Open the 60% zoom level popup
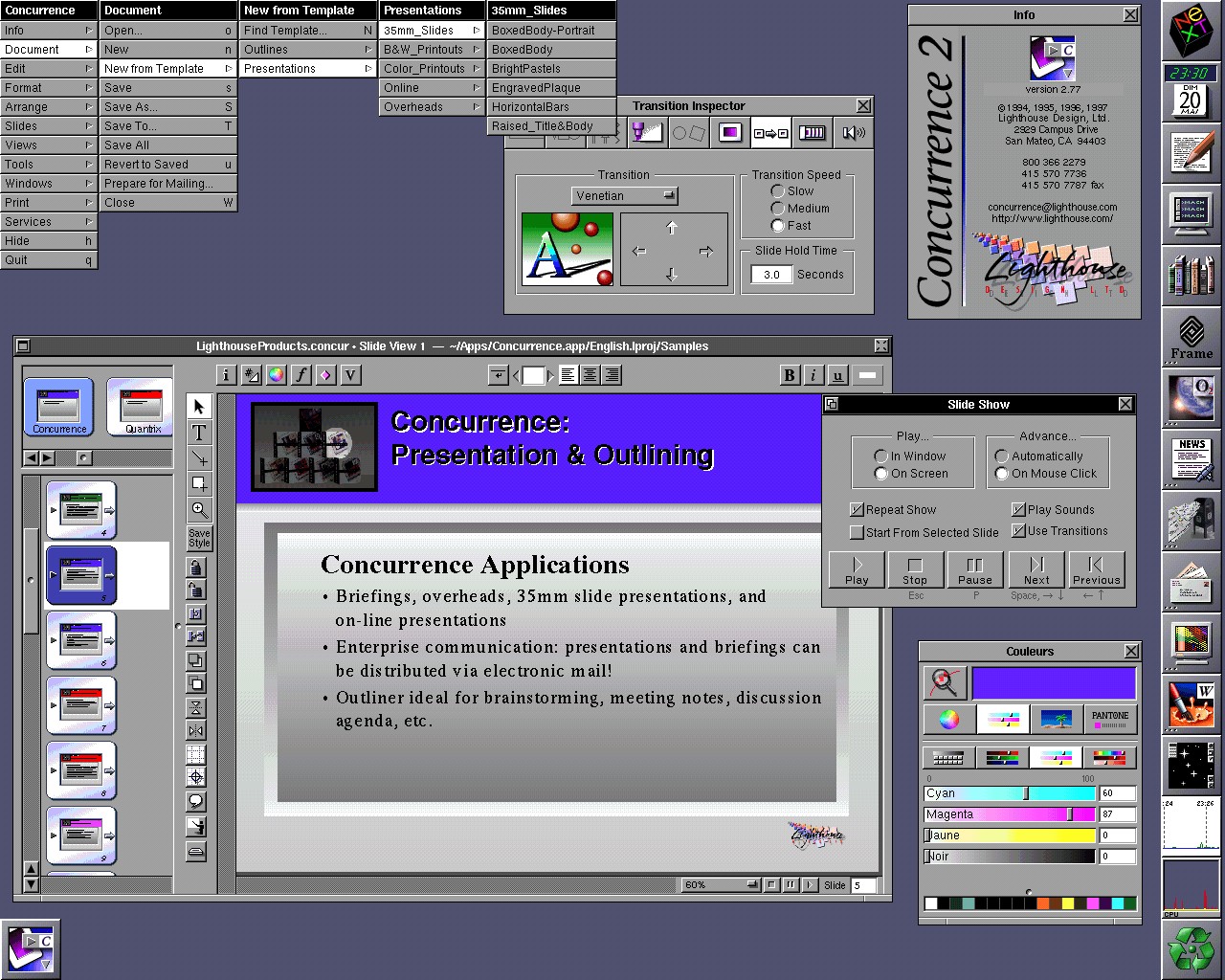Screen dimensions: 1225x980 point(721,885)
